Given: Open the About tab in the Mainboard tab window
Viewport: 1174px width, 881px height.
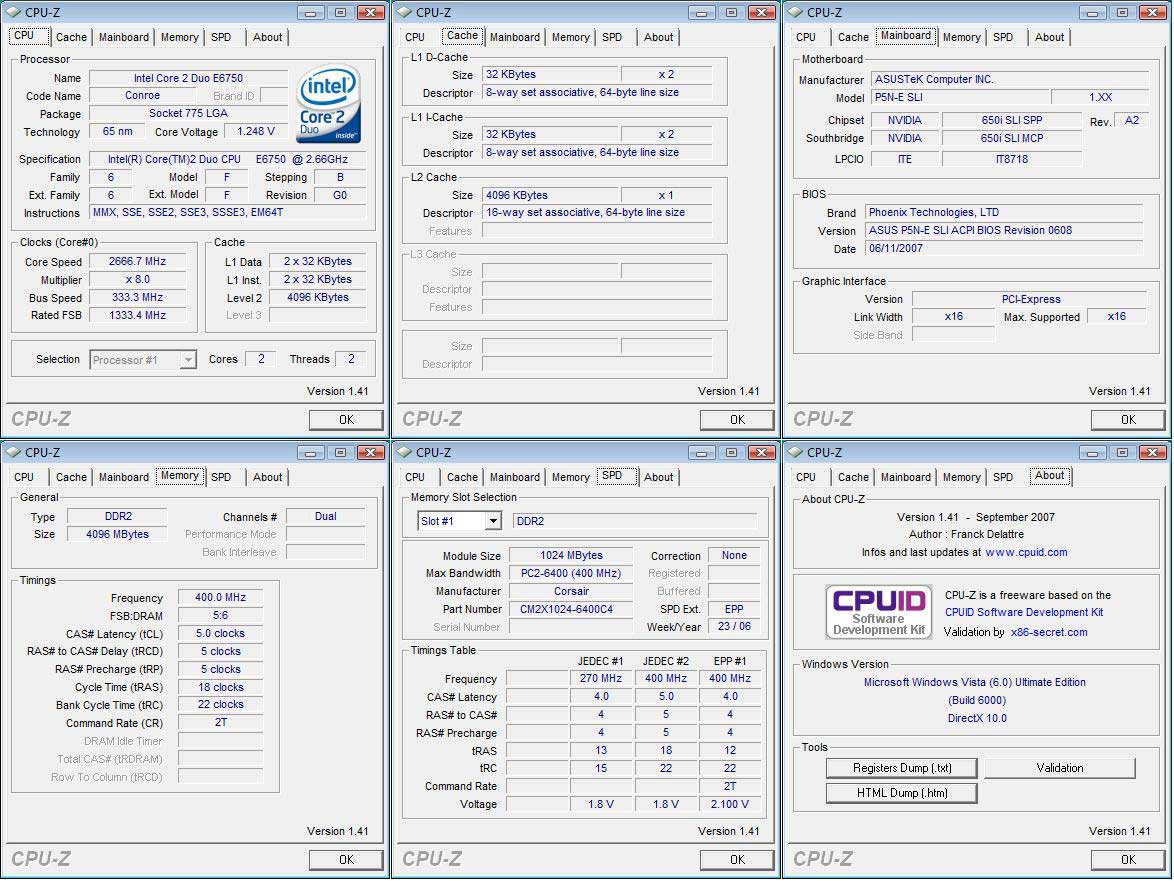Looking at the screenshot, I should [1049, 37].
